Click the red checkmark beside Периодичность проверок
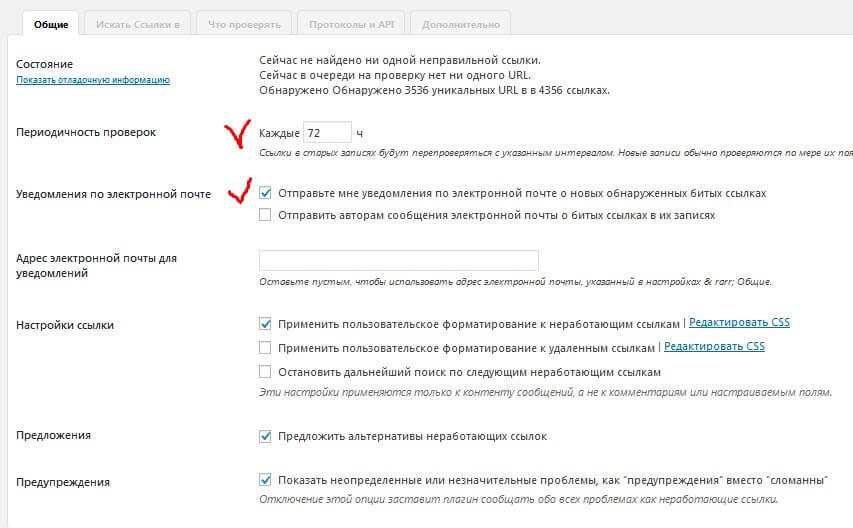Screen dimensions: 853x528 click(x=237, y=134)
